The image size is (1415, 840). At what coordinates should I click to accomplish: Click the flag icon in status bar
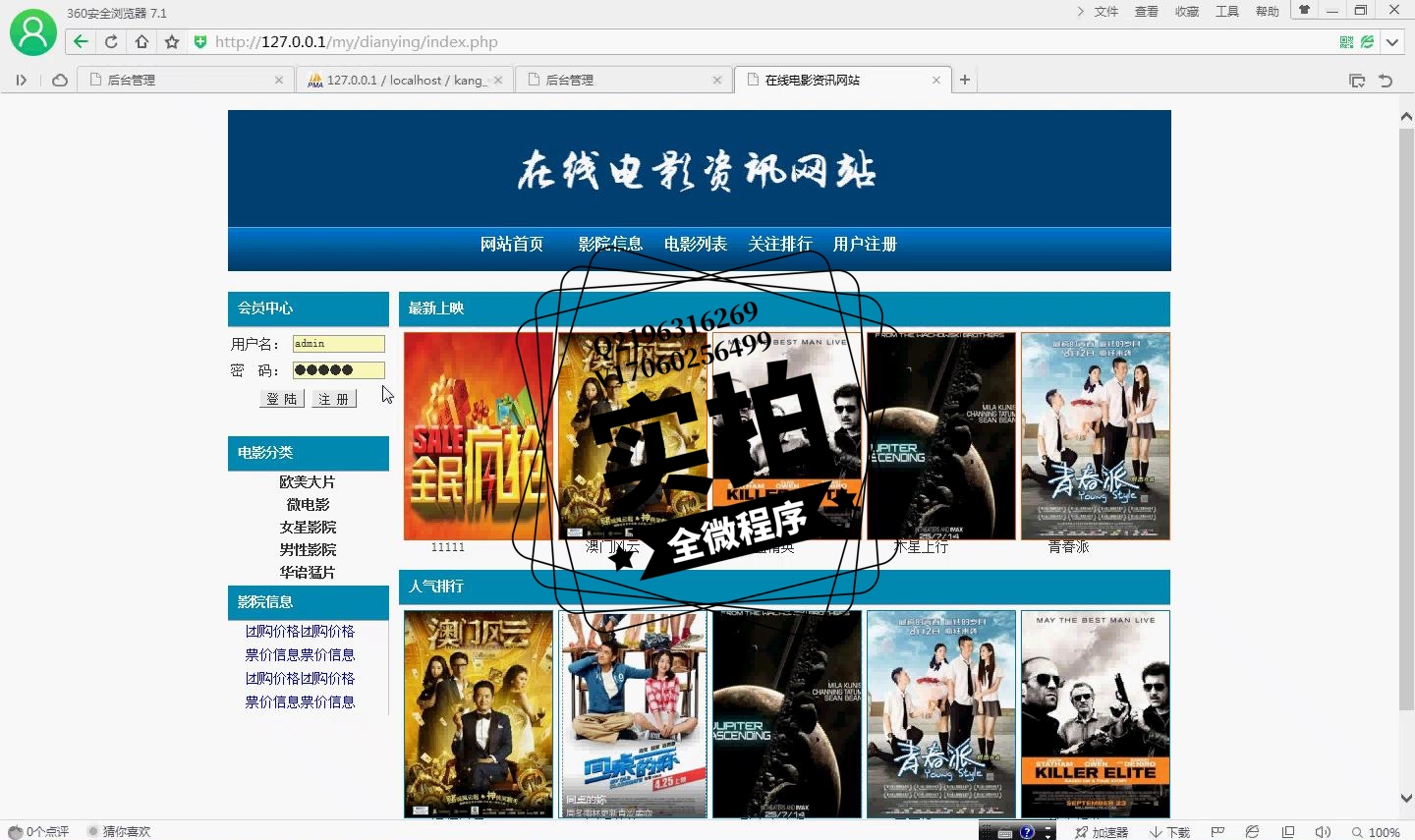(1217, 832)
